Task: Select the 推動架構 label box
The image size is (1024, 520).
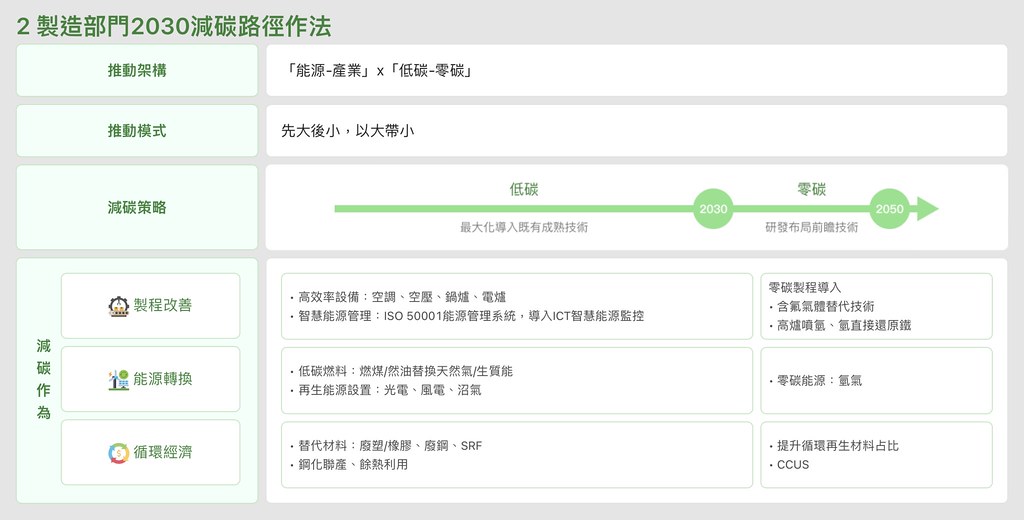Action: (137, 70)
